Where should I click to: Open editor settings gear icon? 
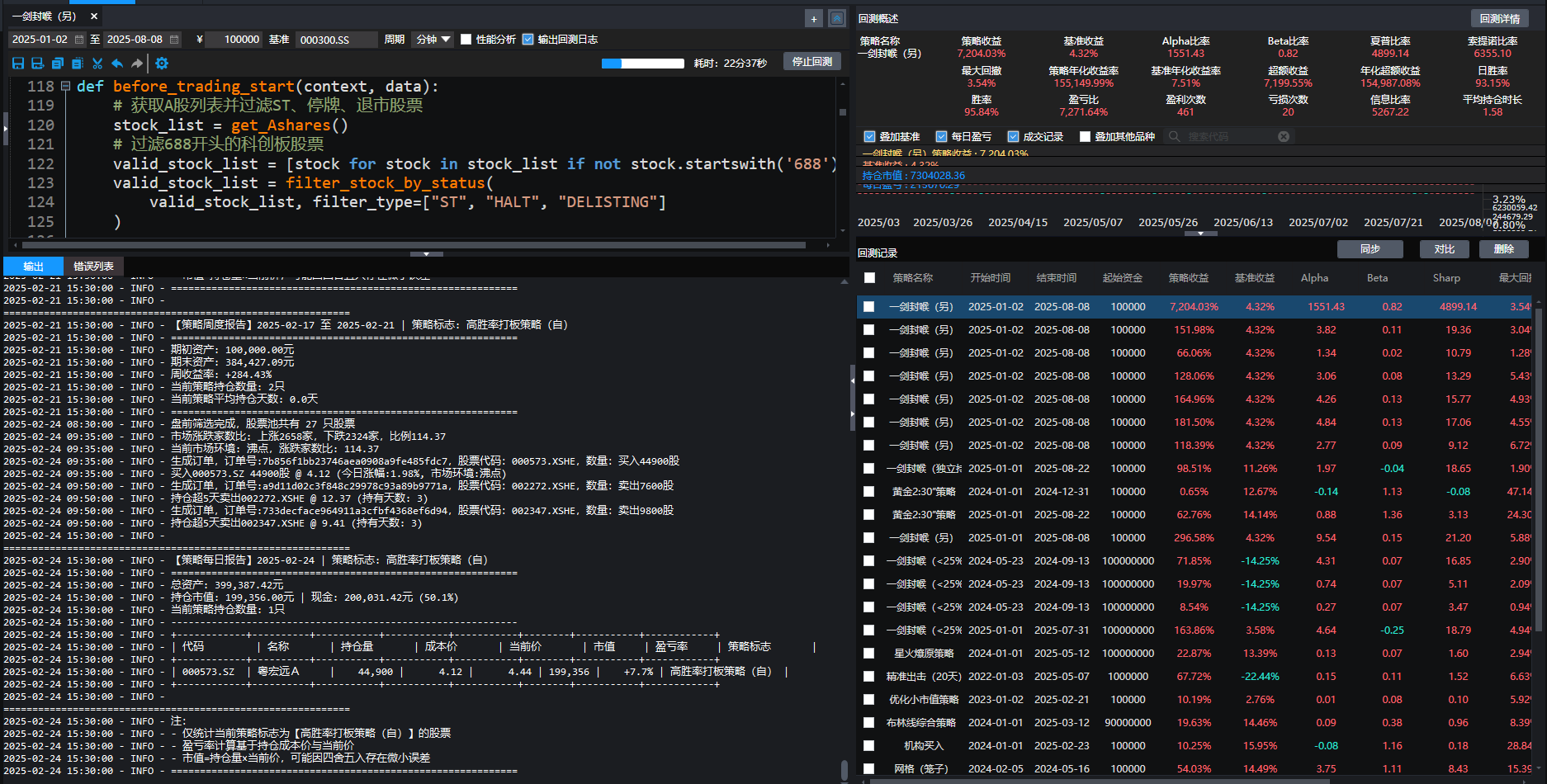tap(162, 64)
